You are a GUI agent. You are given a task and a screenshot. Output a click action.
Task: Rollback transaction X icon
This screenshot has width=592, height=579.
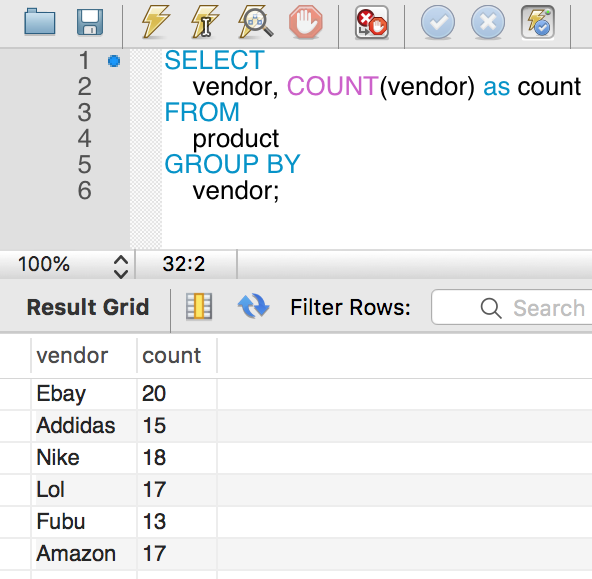(x=488, y=22)
